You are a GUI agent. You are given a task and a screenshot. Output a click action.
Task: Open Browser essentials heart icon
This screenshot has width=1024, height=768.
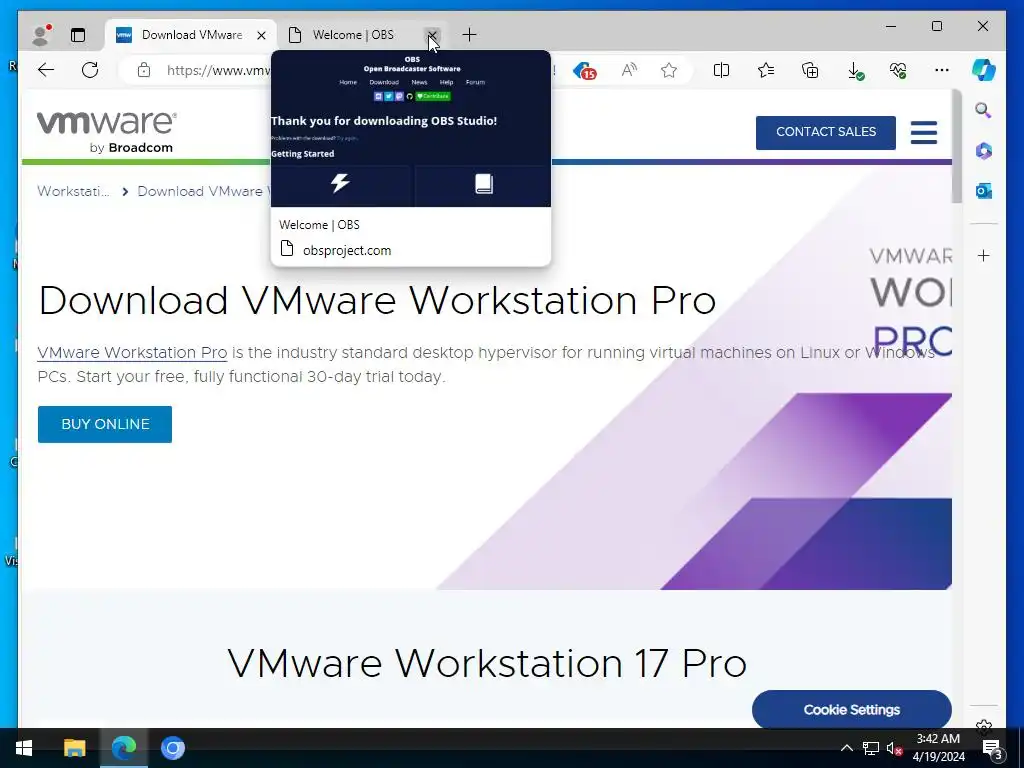(898, 70)
